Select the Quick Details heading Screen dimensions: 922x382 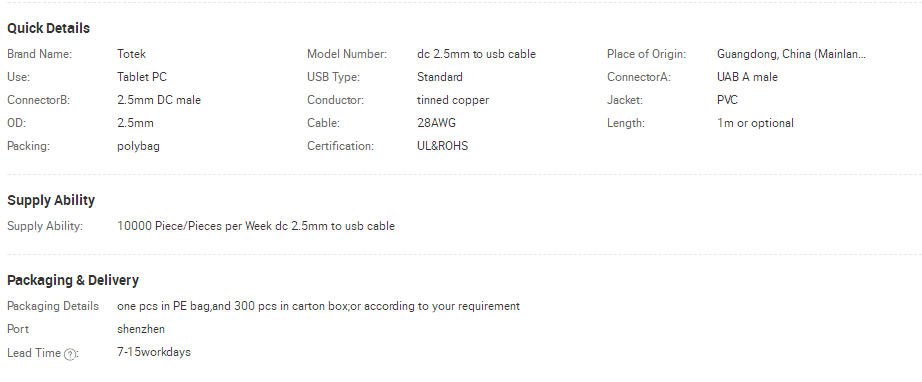pos(48,28)
